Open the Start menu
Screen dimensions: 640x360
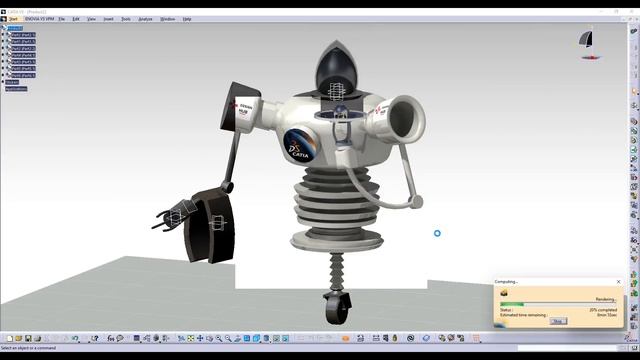[x=13, y=19]
